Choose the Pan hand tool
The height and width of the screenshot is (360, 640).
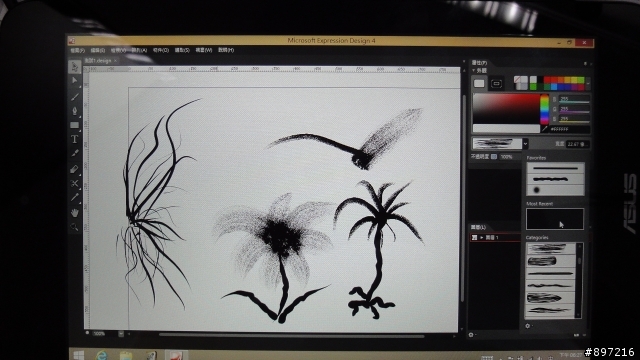coord(74,213)
